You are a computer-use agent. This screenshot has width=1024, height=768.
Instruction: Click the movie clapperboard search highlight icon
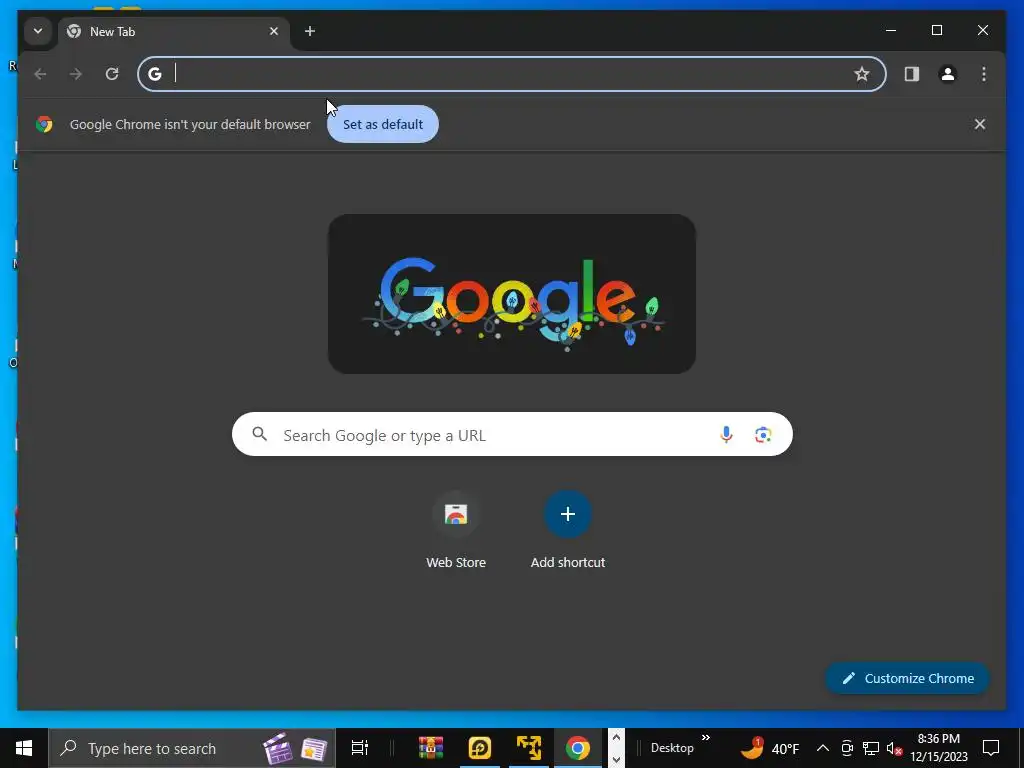click(278, 748)
